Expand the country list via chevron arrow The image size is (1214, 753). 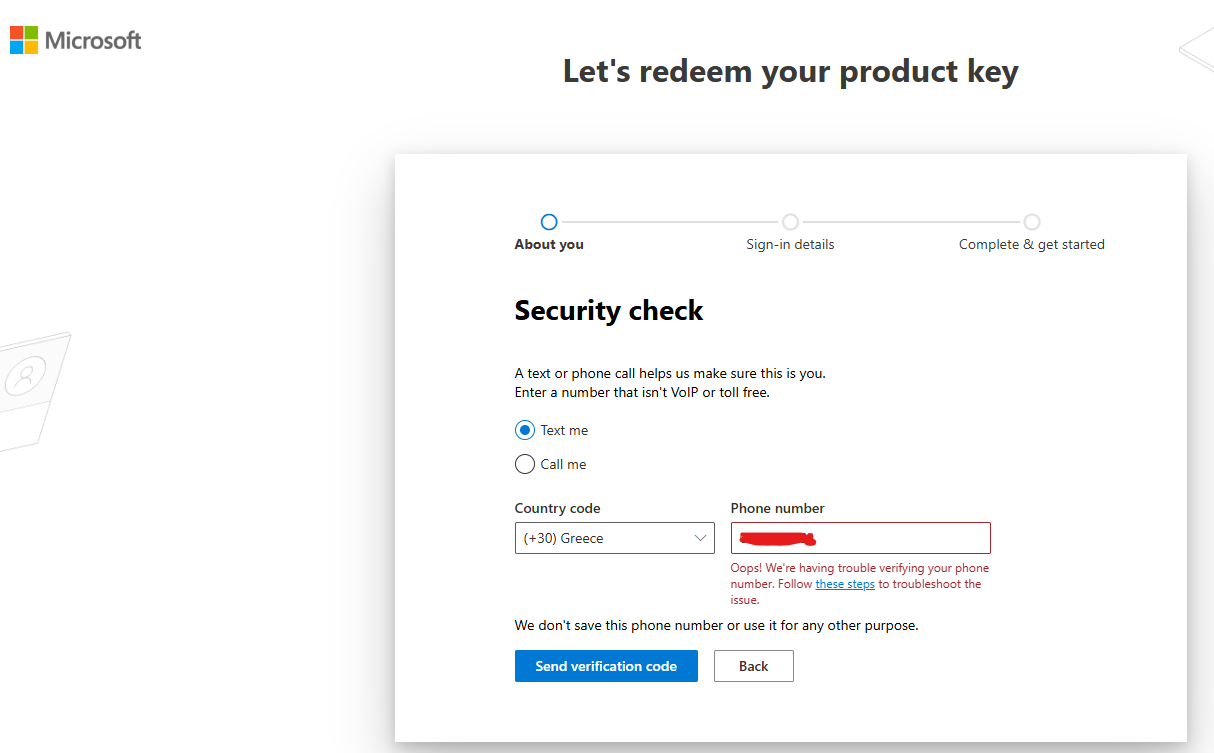[700, 538]
